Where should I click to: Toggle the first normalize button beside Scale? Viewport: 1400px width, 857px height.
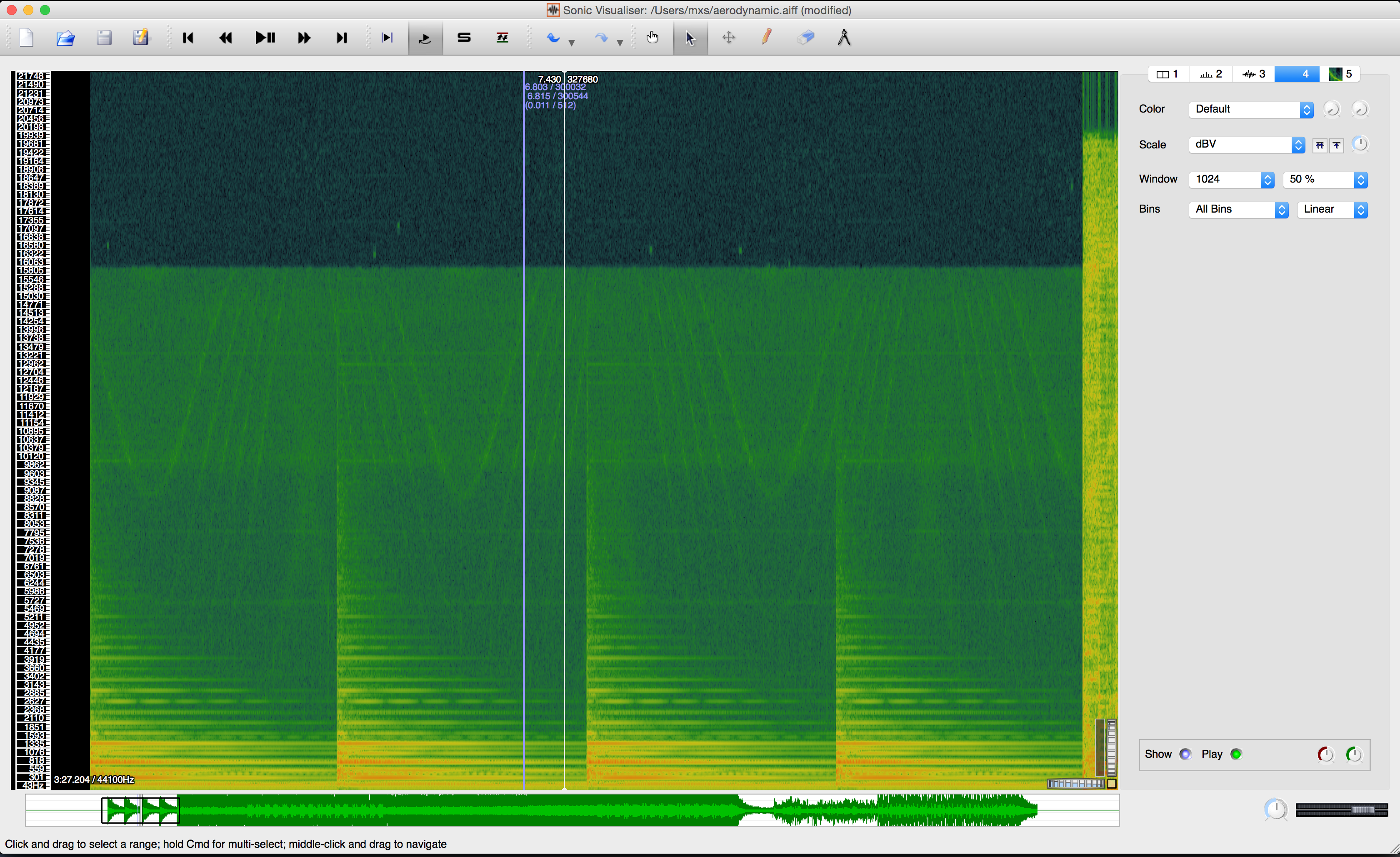click(x=1320, y=145)
